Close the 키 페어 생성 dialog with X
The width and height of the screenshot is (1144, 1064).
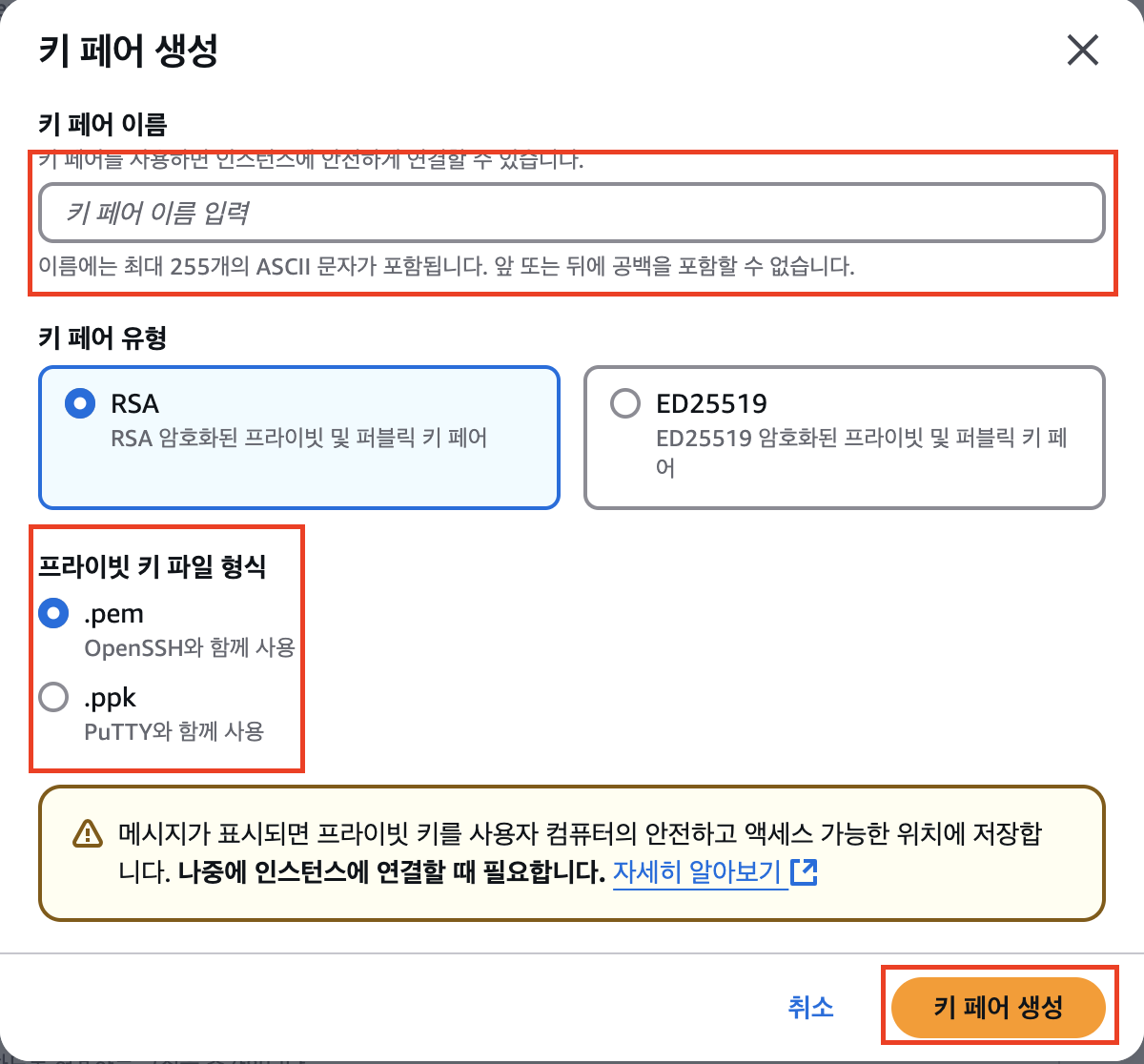click(x=1083, y=51)
